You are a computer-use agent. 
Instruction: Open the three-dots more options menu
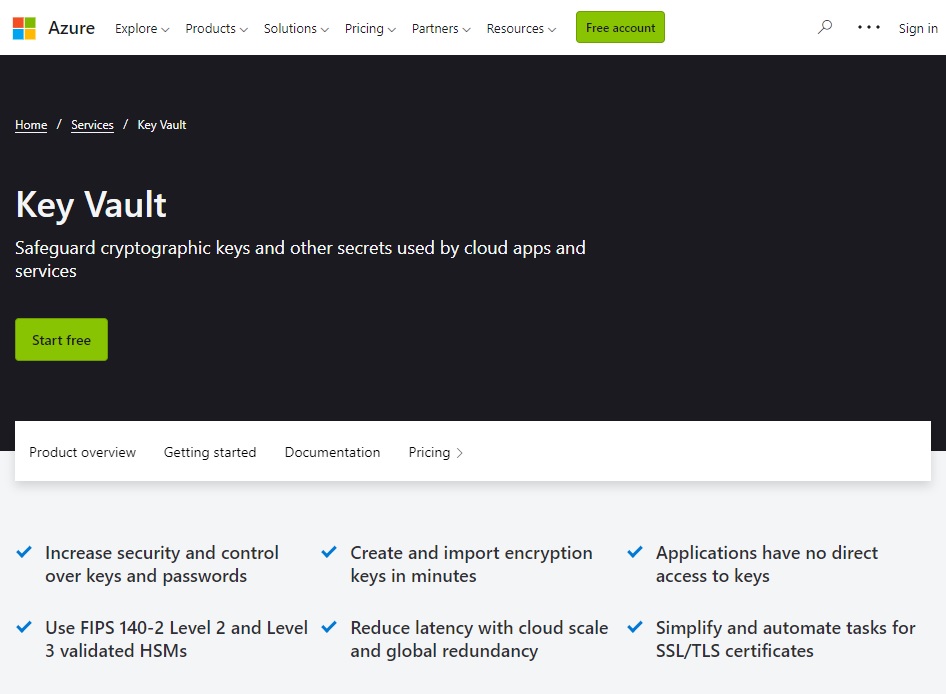click(869, 27)
